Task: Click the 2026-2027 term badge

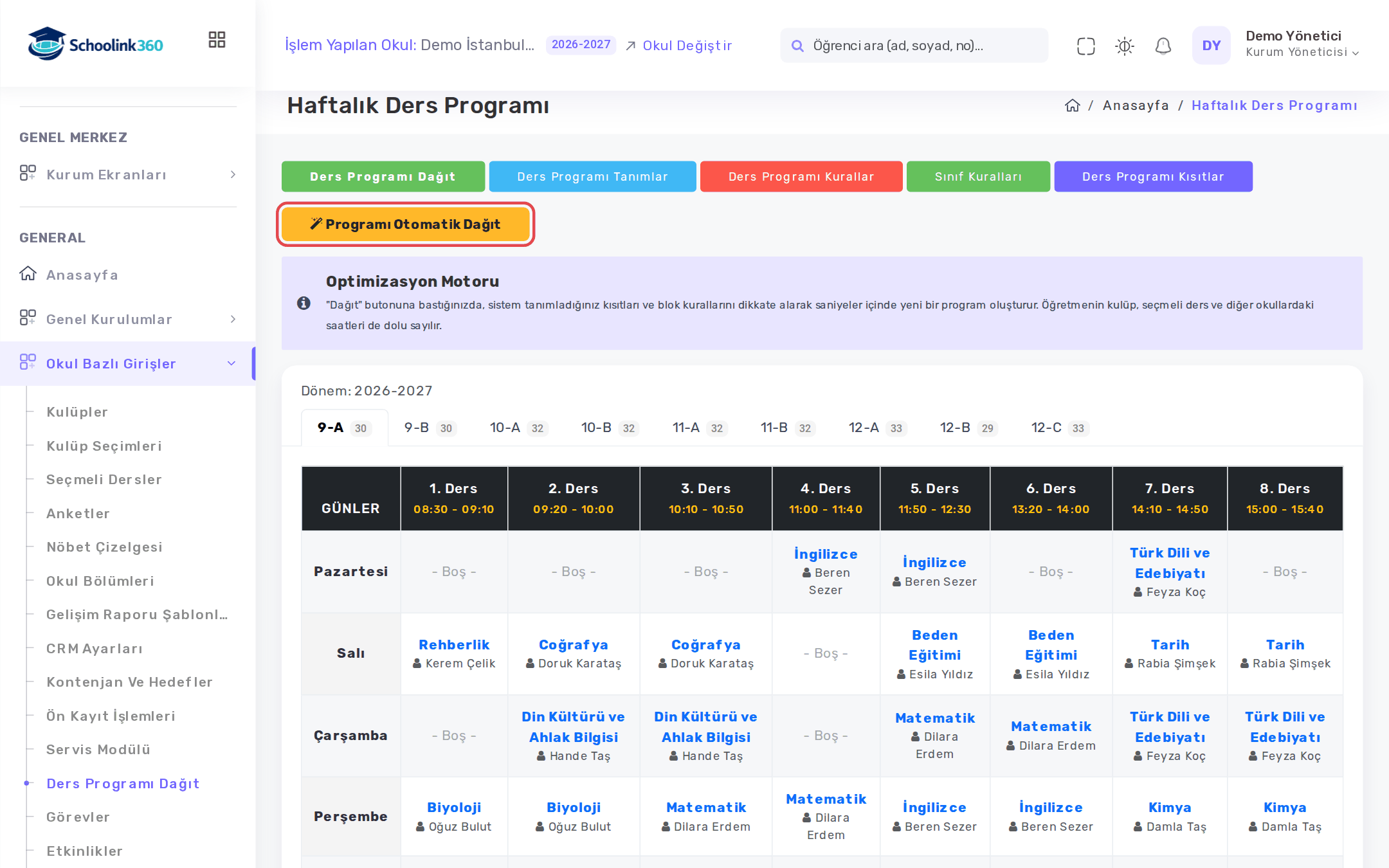Action: coord(581,44)
